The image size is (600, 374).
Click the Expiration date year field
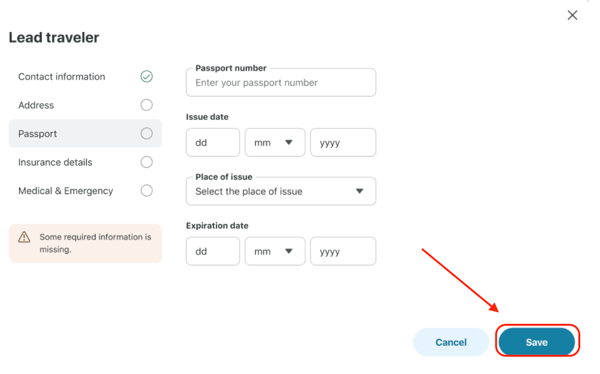pos(343,252)
